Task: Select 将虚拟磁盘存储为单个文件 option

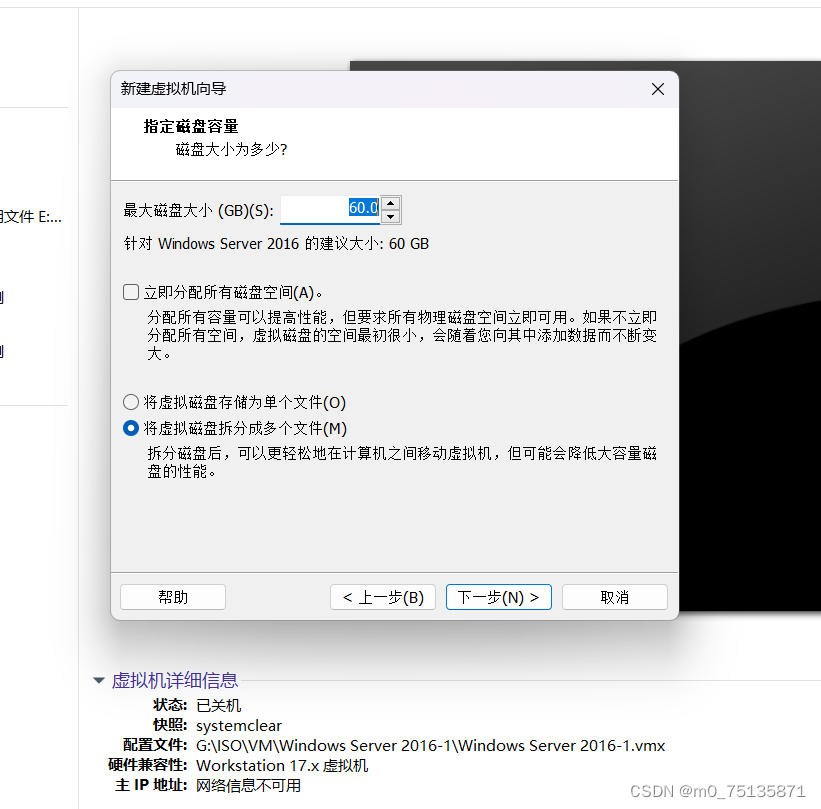Action: click(x=131, y=401)
